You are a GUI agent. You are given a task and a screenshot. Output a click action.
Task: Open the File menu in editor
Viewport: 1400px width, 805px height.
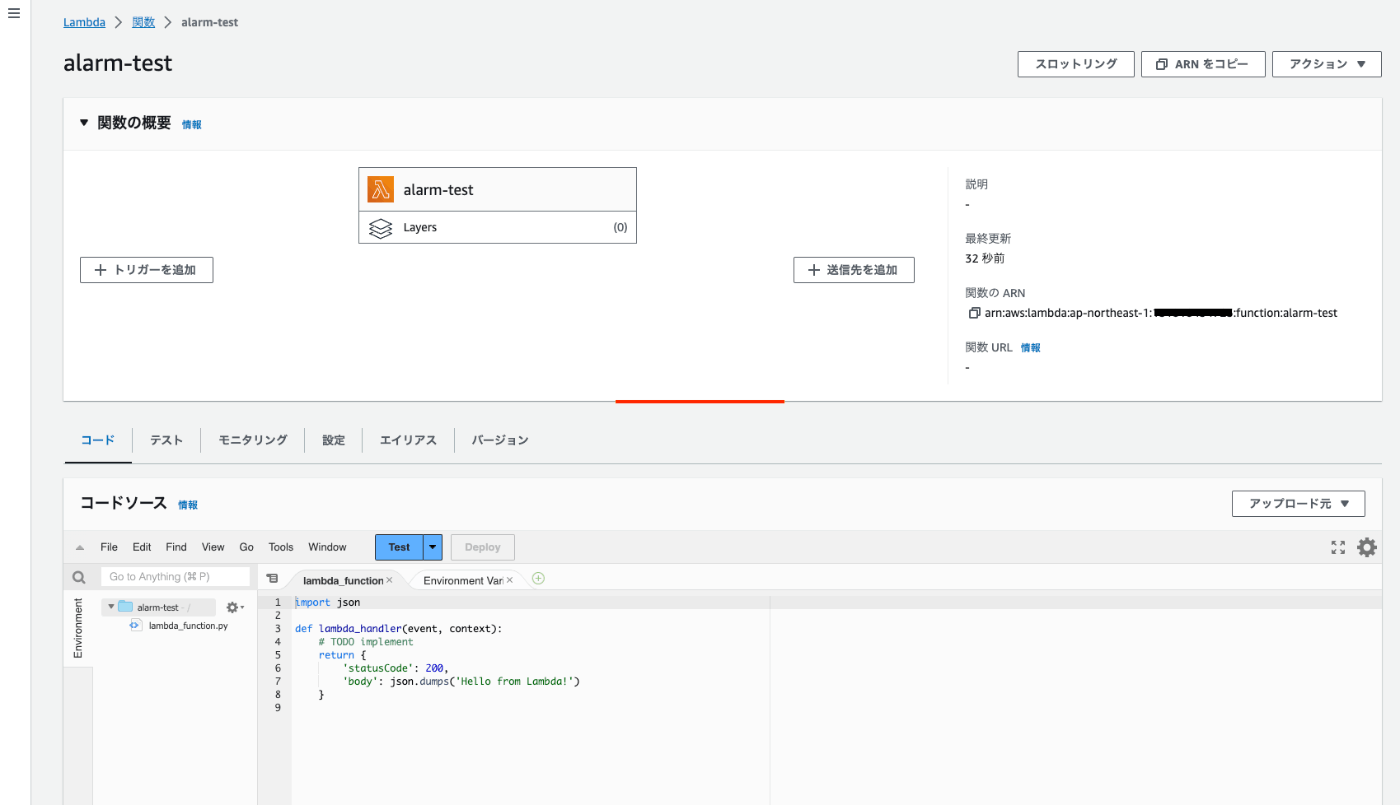click(109, 547)
